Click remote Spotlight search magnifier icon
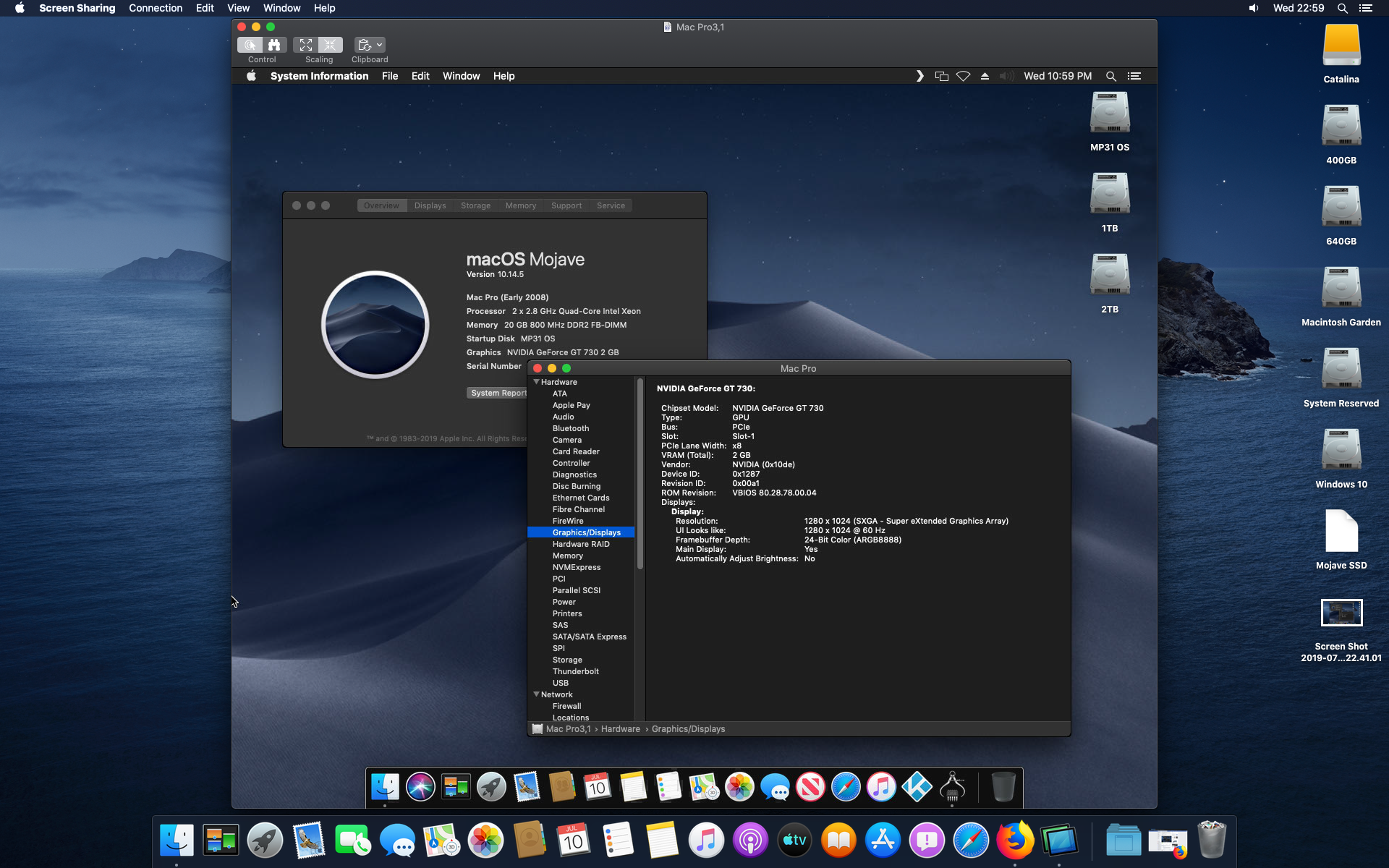 click(1110, 76)
